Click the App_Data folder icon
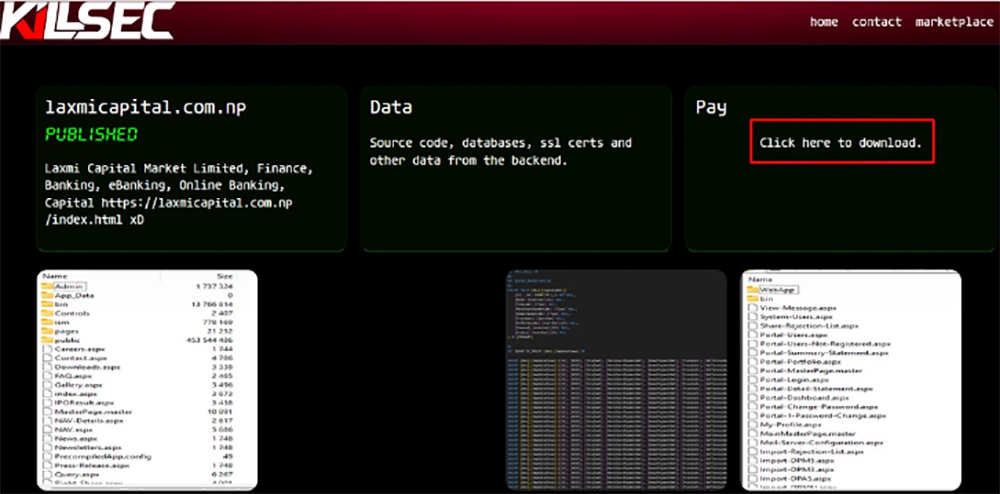 point(47,296)
